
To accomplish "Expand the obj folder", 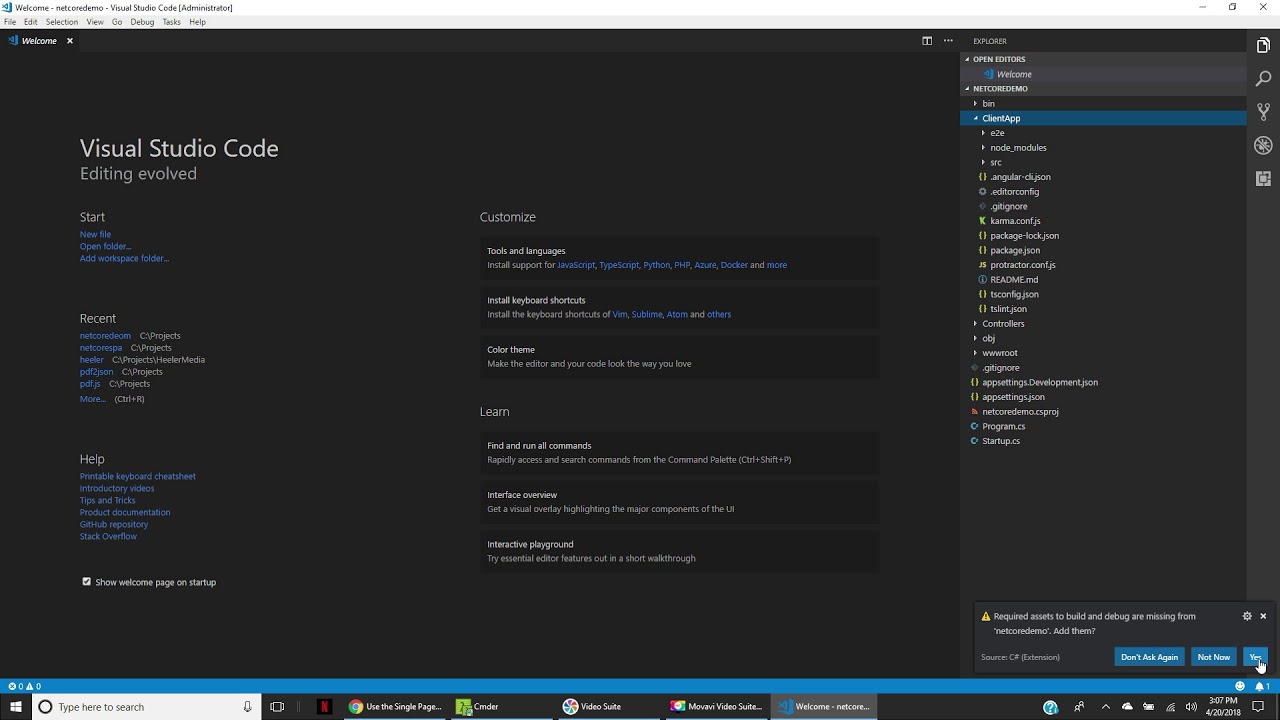I will 1103,338.
